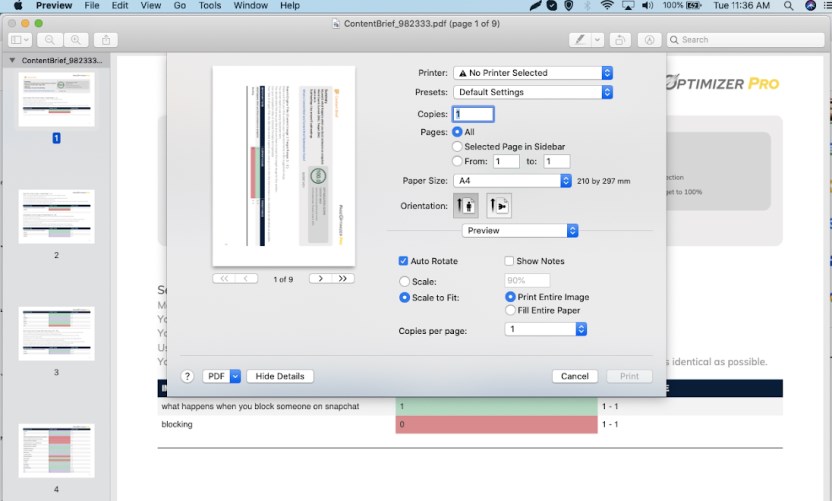
Task: Select page 1 thumbnail in sidebar
Action: (x=56, y=100)
